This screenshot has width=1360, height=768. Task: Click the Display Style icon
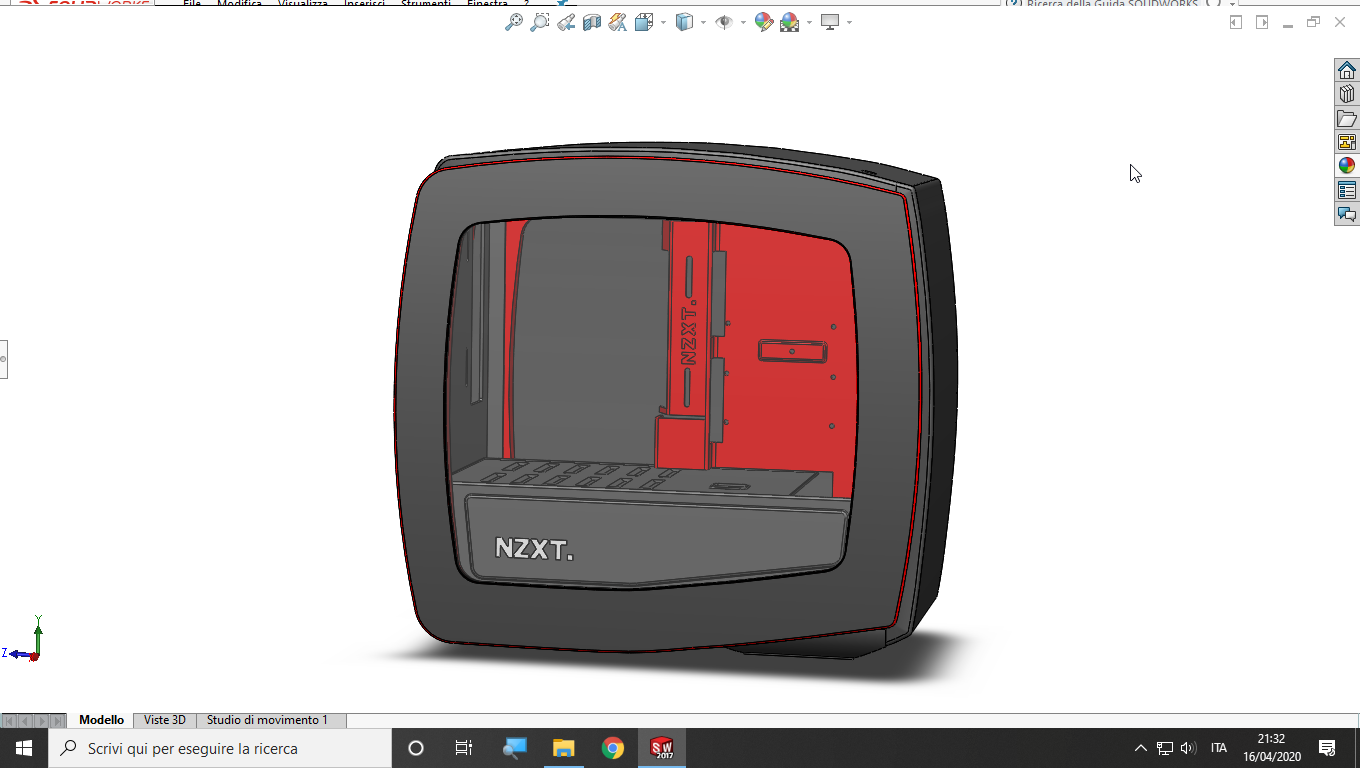(684, 22)
